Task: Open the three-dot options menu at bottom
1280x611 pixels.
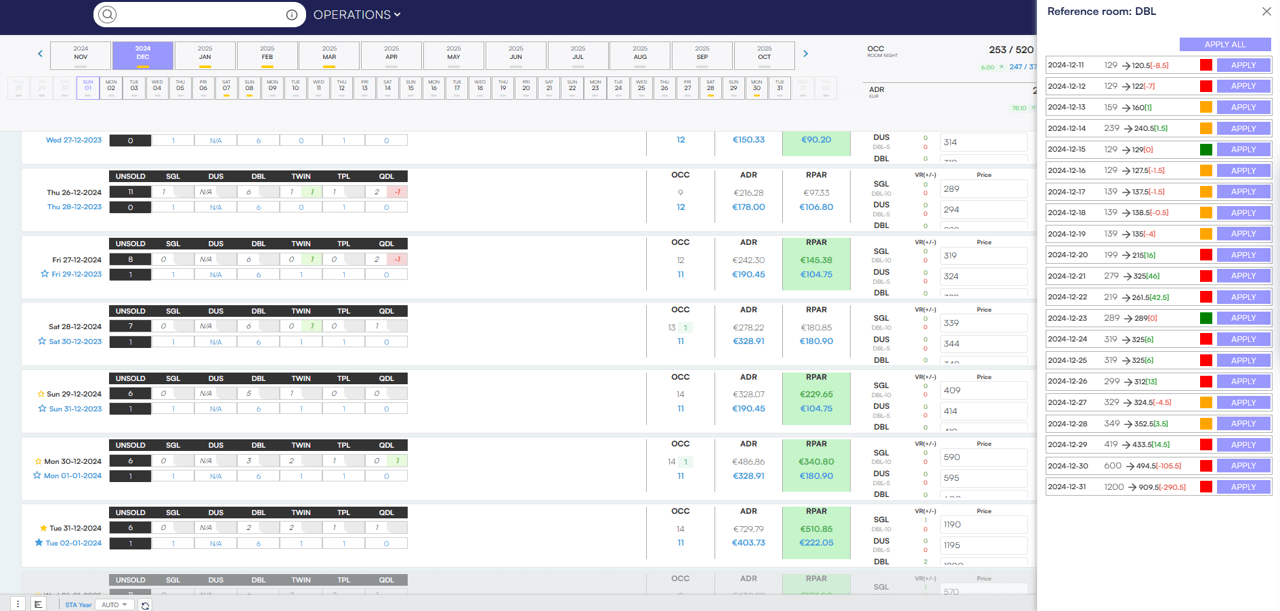Action: [x=18, y=604]
